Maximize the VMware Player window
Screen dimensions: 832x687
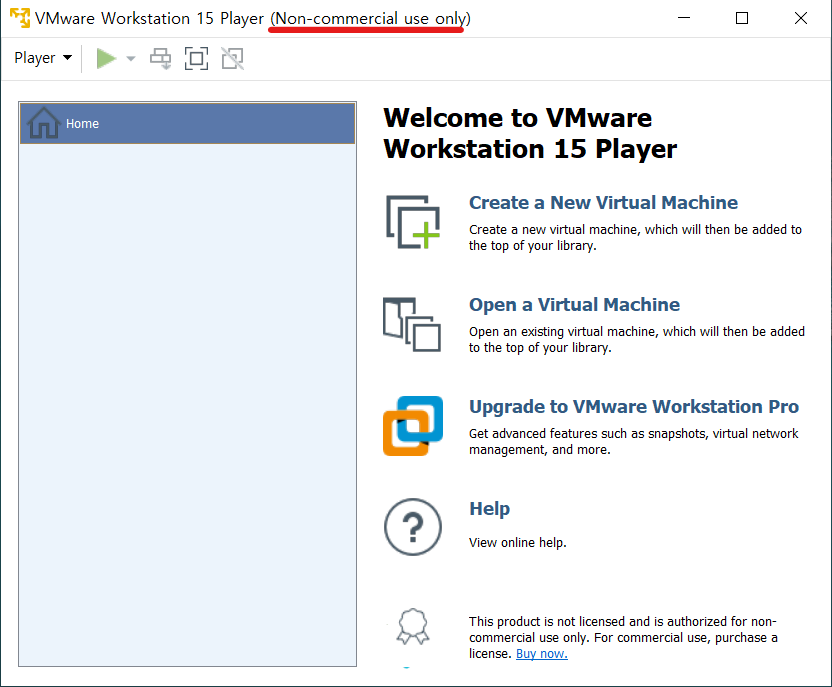pos(742,18)
